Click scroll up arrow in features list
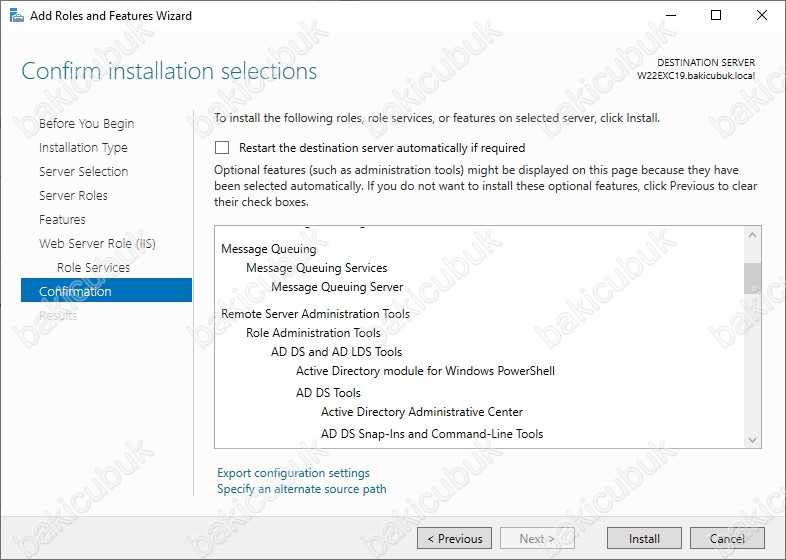This screenshot has height=560, width=786. tap(752, 235)
